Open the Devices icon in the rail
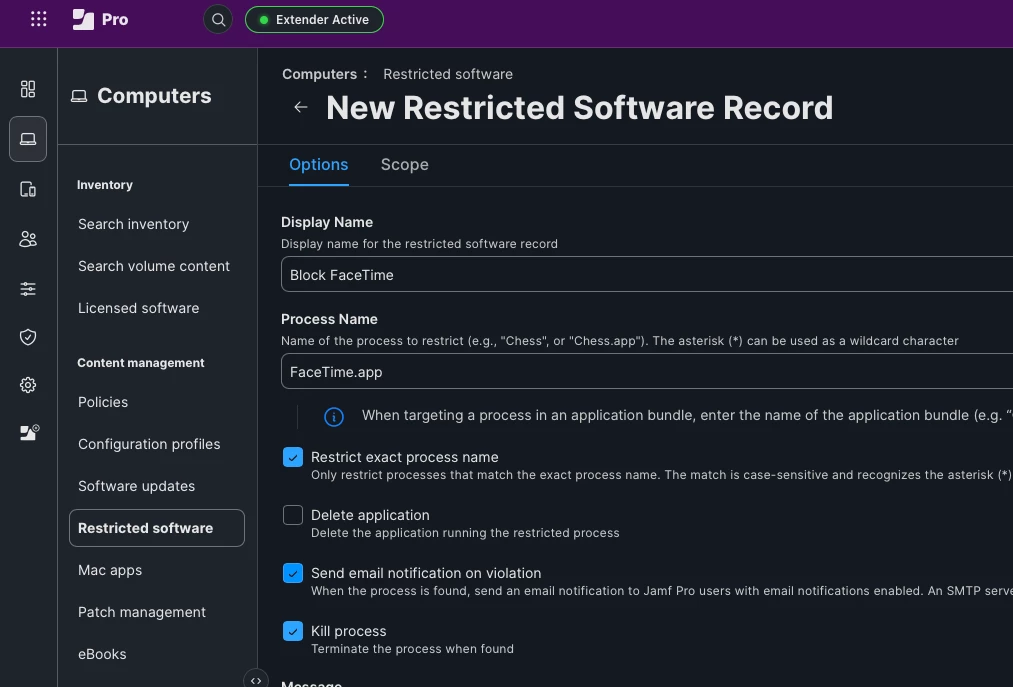The width and height of the screenshot is (1013, 687). tap(28, 189)
